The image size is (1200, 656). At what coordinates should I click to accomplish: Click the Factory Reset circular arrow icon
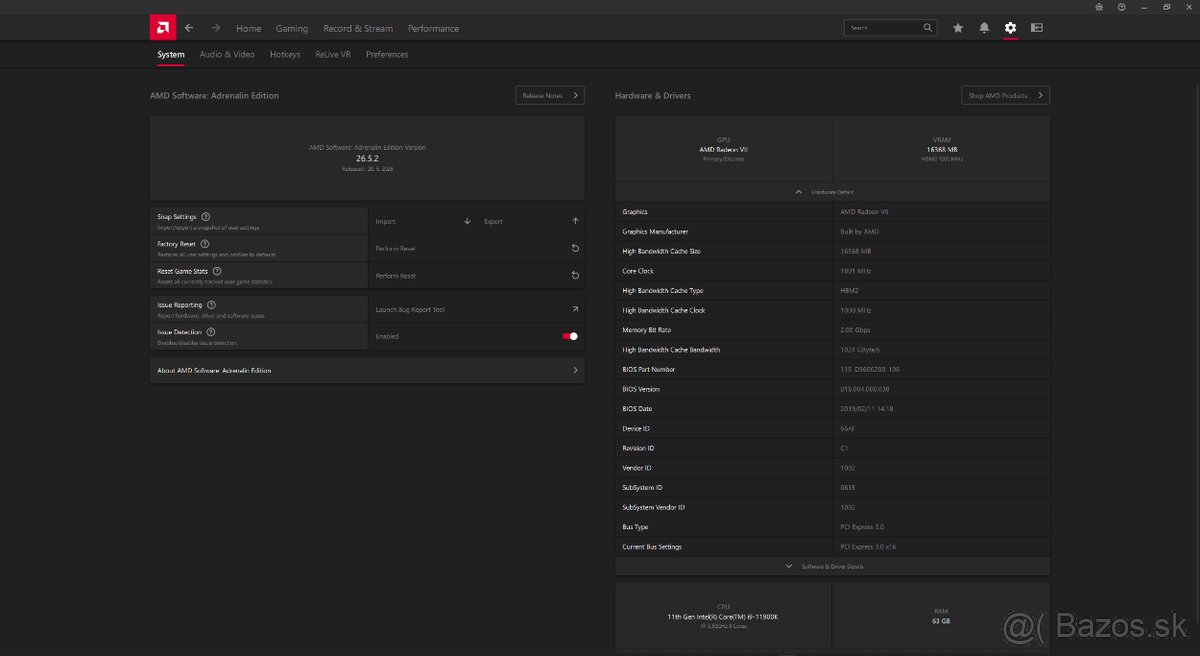coord(575,248)
